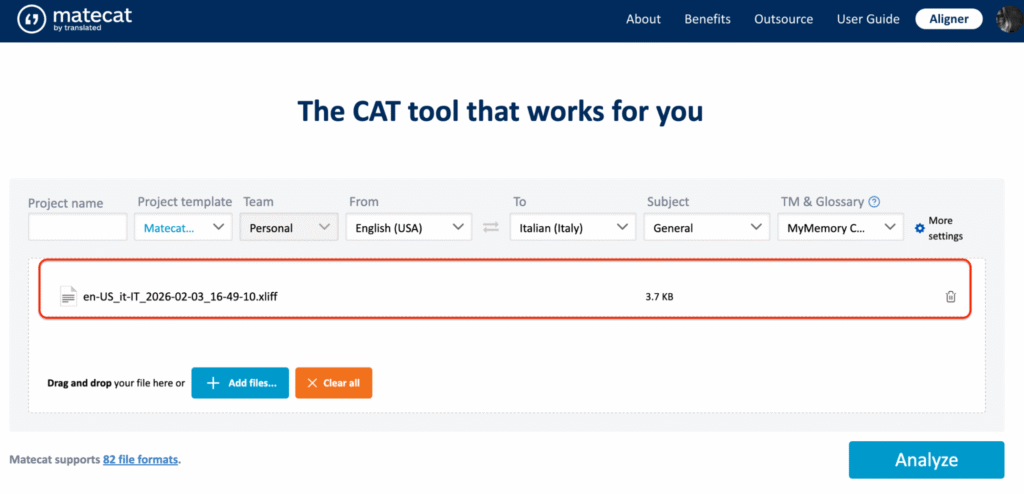This screenshot has width=1024, height=495.
Task: Click the page headline about the CAT tool
Action: click(x=500, y=112)
